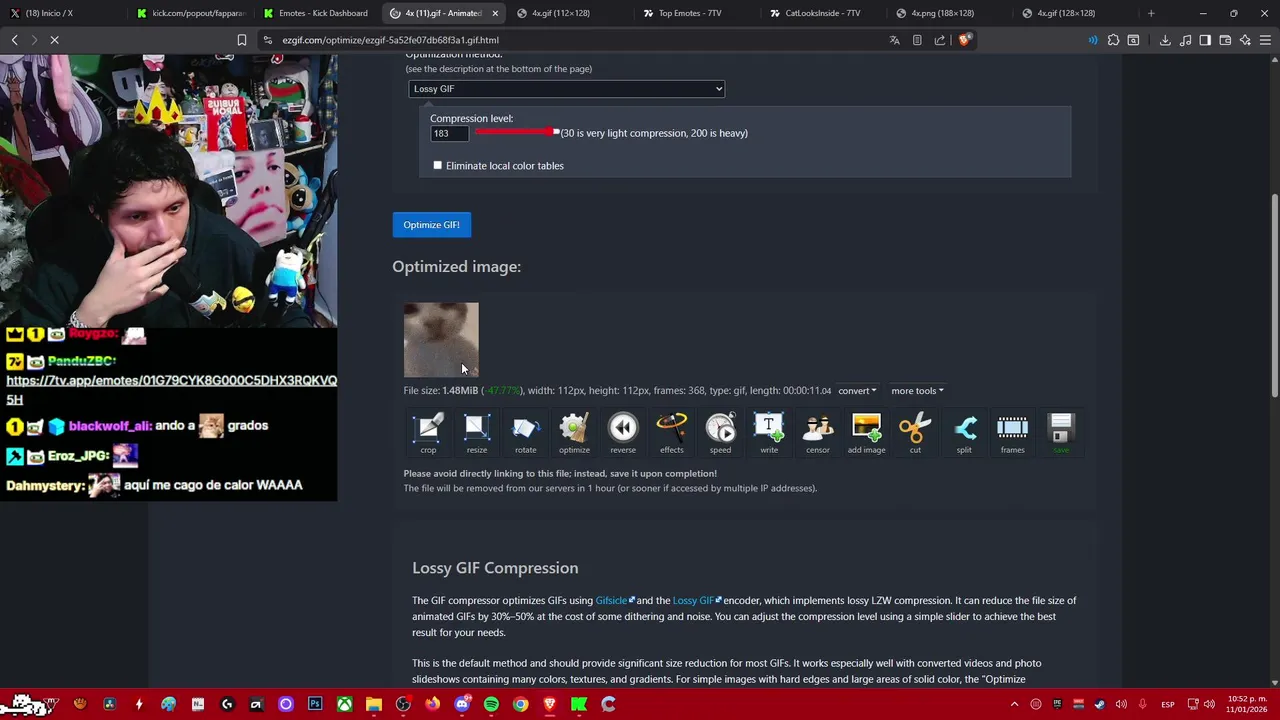Open the optimize tool icon

[574, 434]
